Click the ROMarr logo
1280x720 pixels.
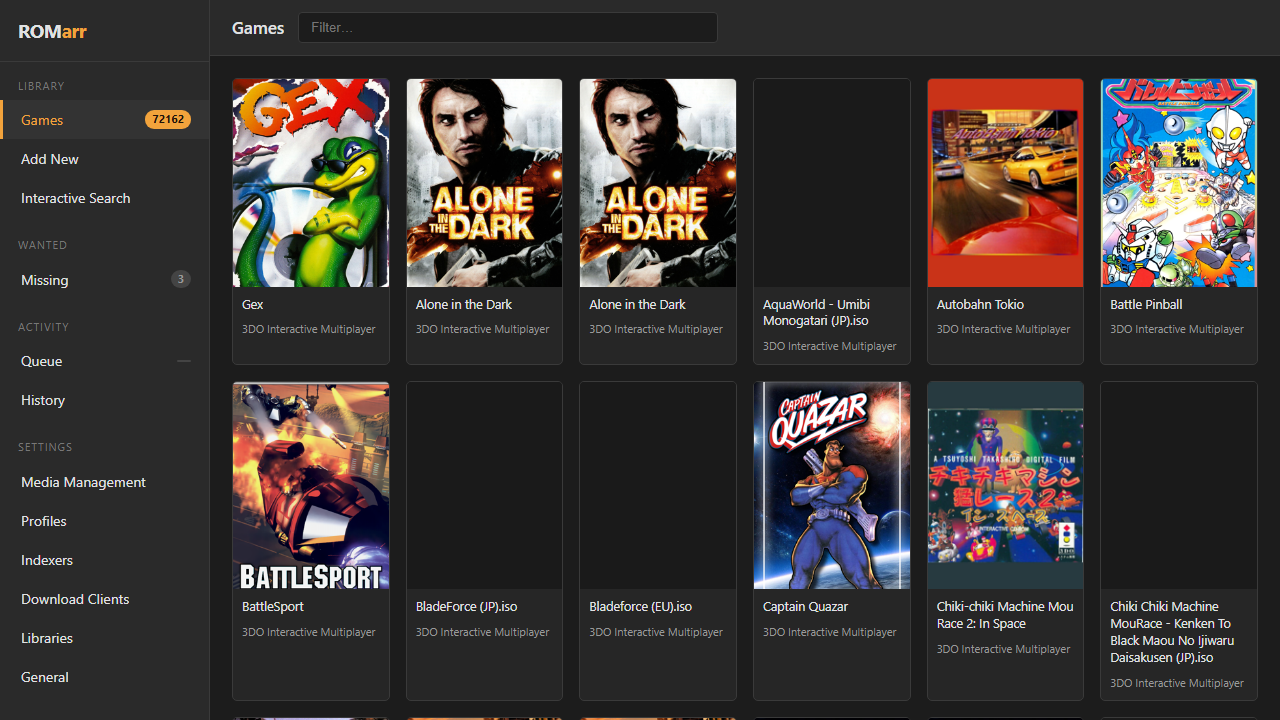53,31
